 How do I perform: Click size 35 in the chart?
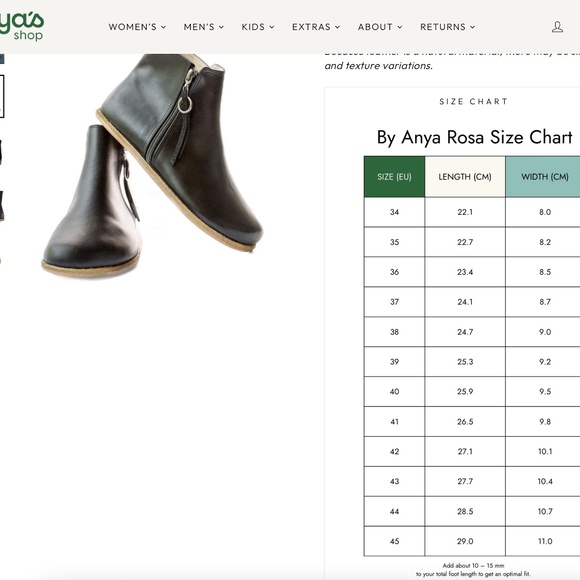click(x=394, y=242)
